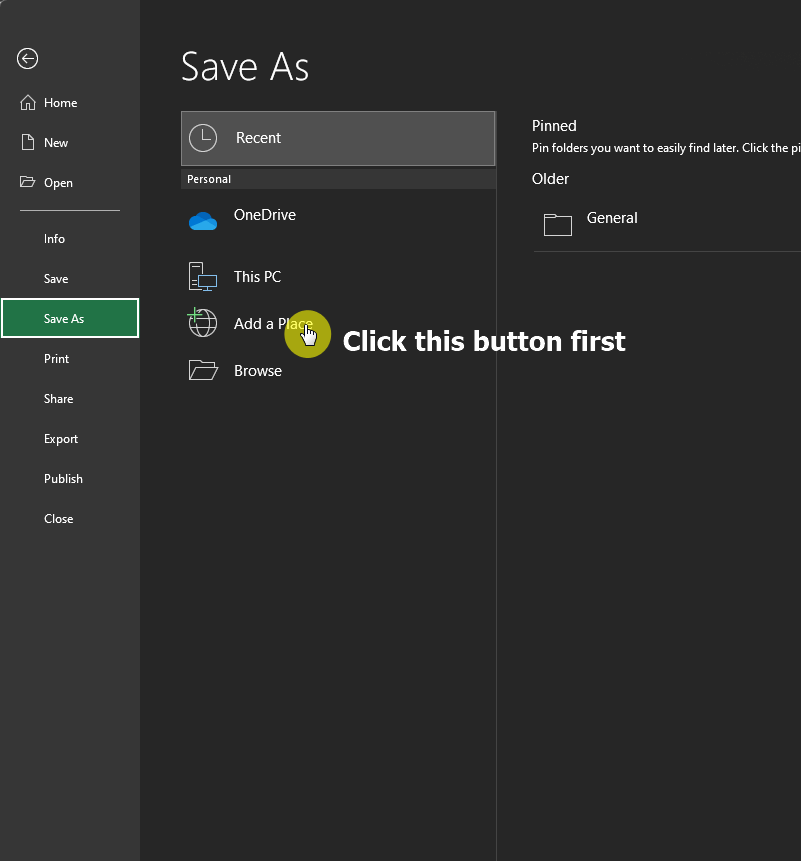Screen dimensions: 801x861
Task: Select the Save As menu item
Action: point(70,318)
